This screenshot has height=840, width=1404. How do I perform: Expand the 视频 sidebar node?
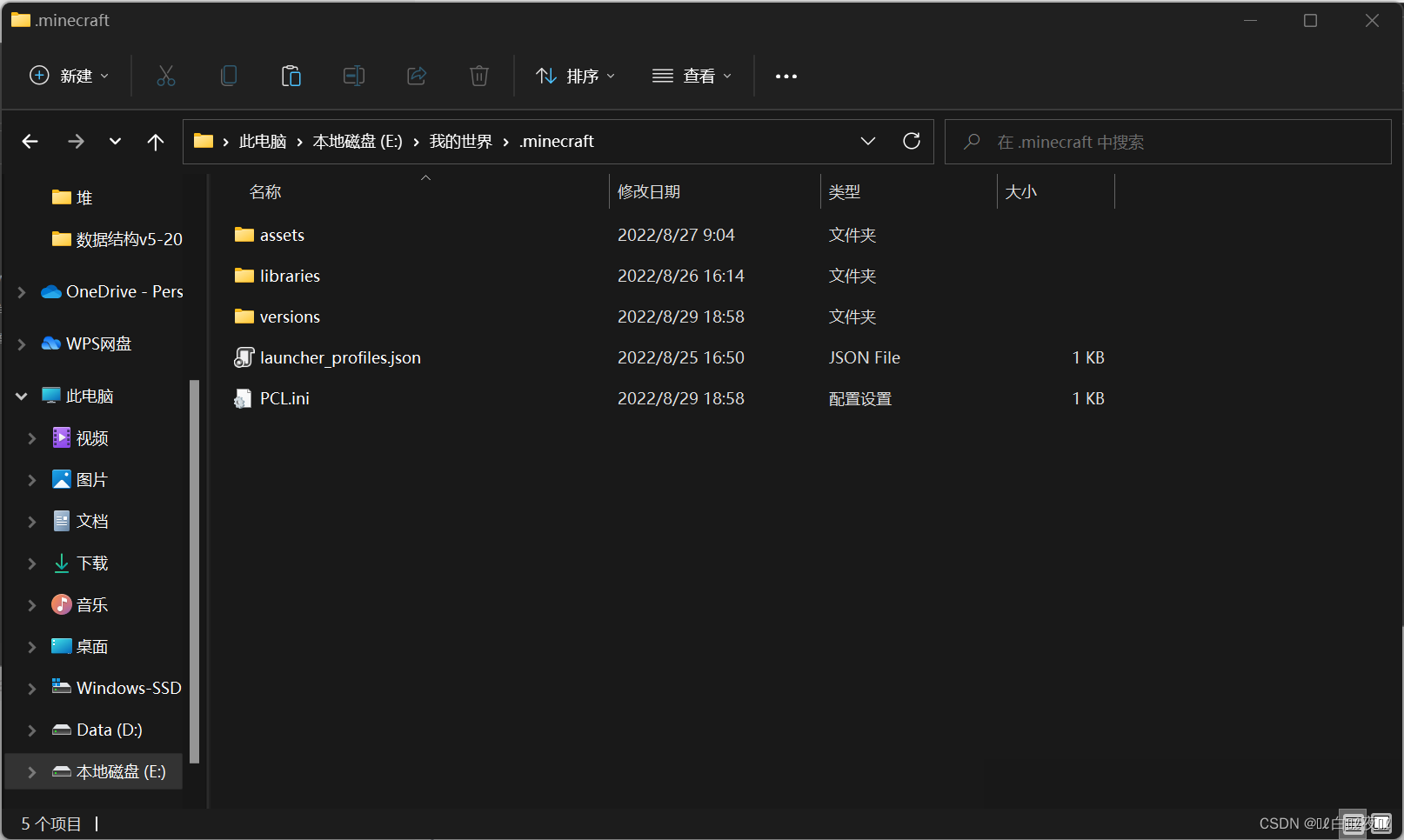point(32,438)
